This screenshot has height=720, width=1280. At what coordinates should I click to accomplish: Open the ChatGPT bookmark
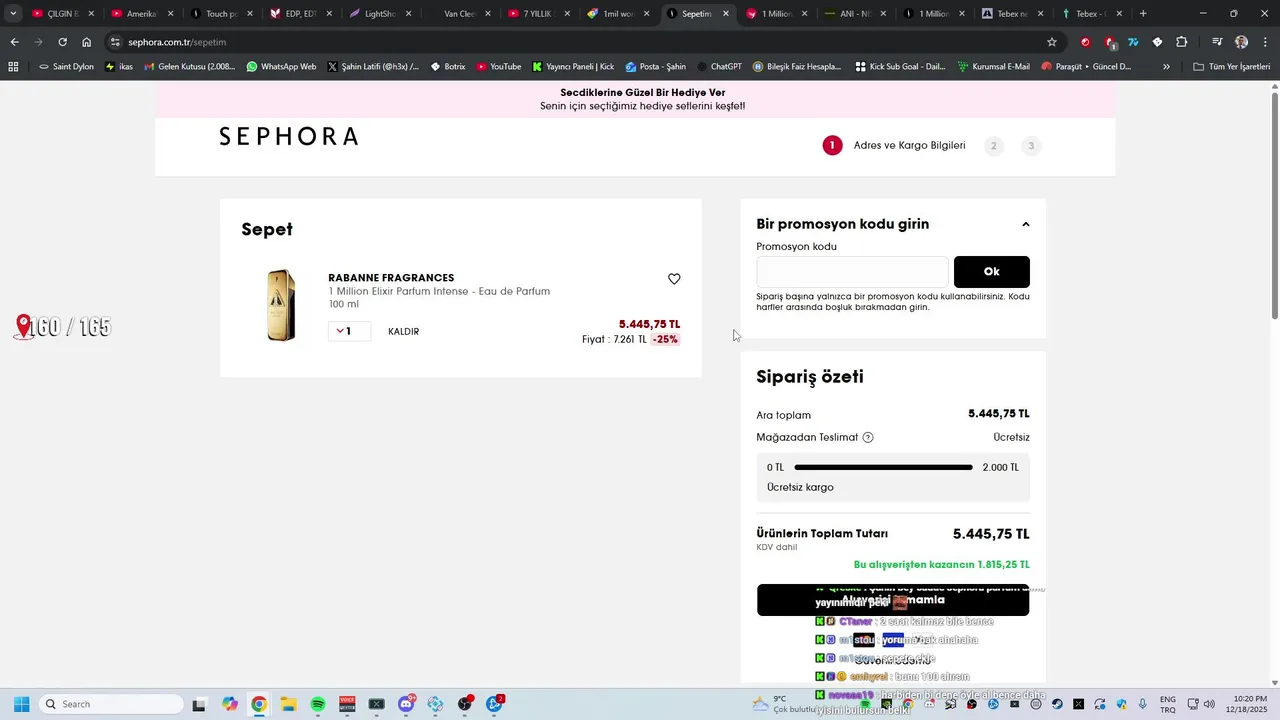pyautogui.click(x=719, y=67)
